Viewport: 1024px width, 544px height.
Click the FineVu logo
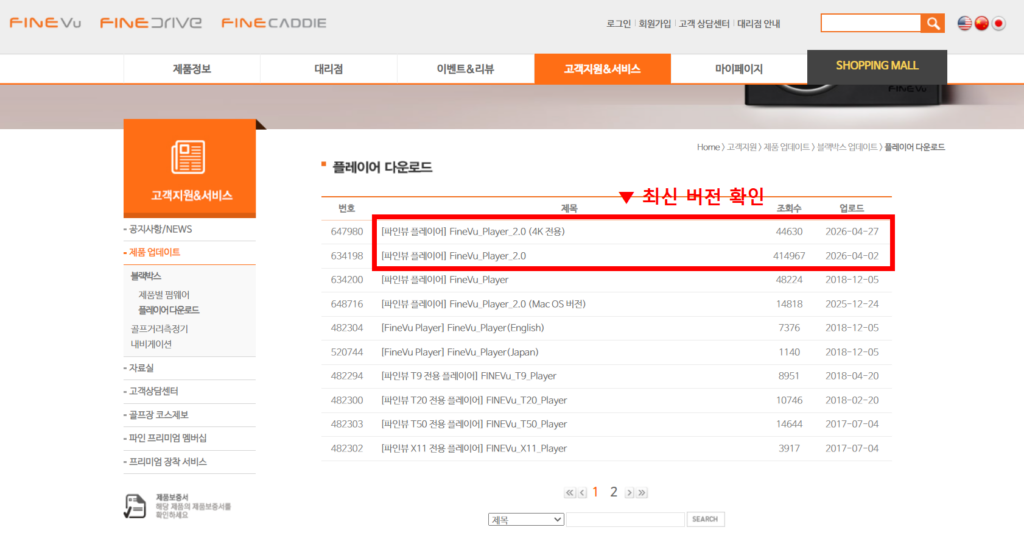[x=45, y=23]
